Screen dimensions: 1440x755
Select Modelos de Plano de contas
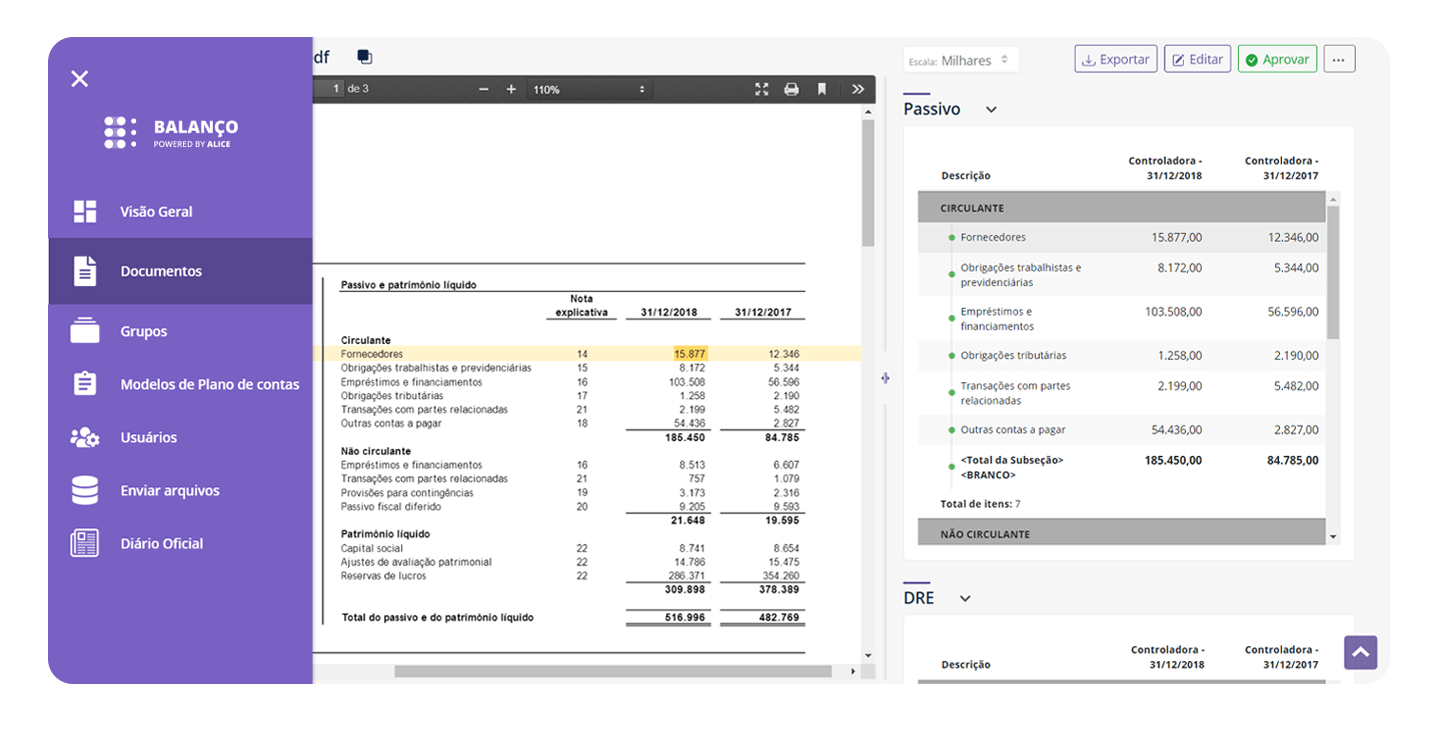84,384
